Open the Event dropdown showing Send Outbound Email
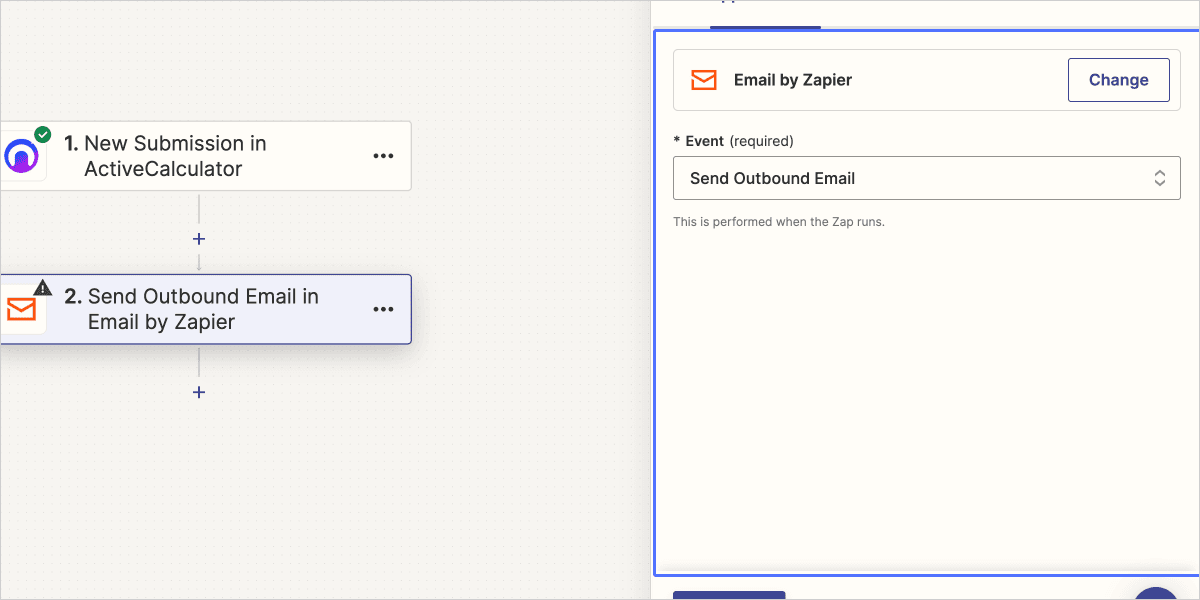 (927, 178)
